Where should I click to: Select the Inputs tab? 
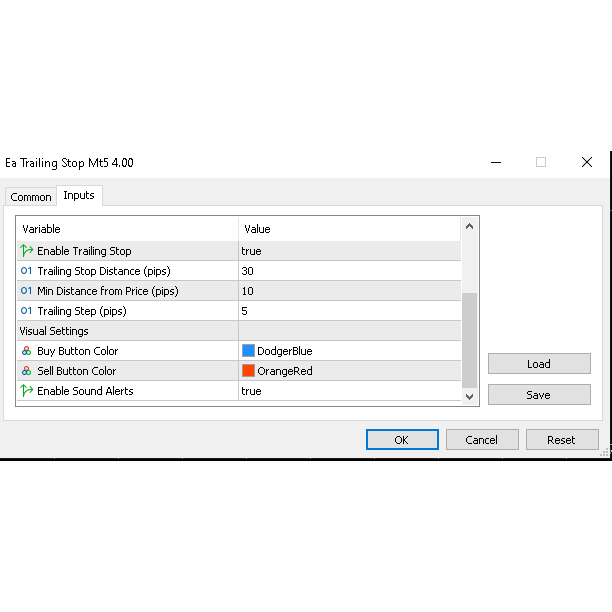pos(79,195)
